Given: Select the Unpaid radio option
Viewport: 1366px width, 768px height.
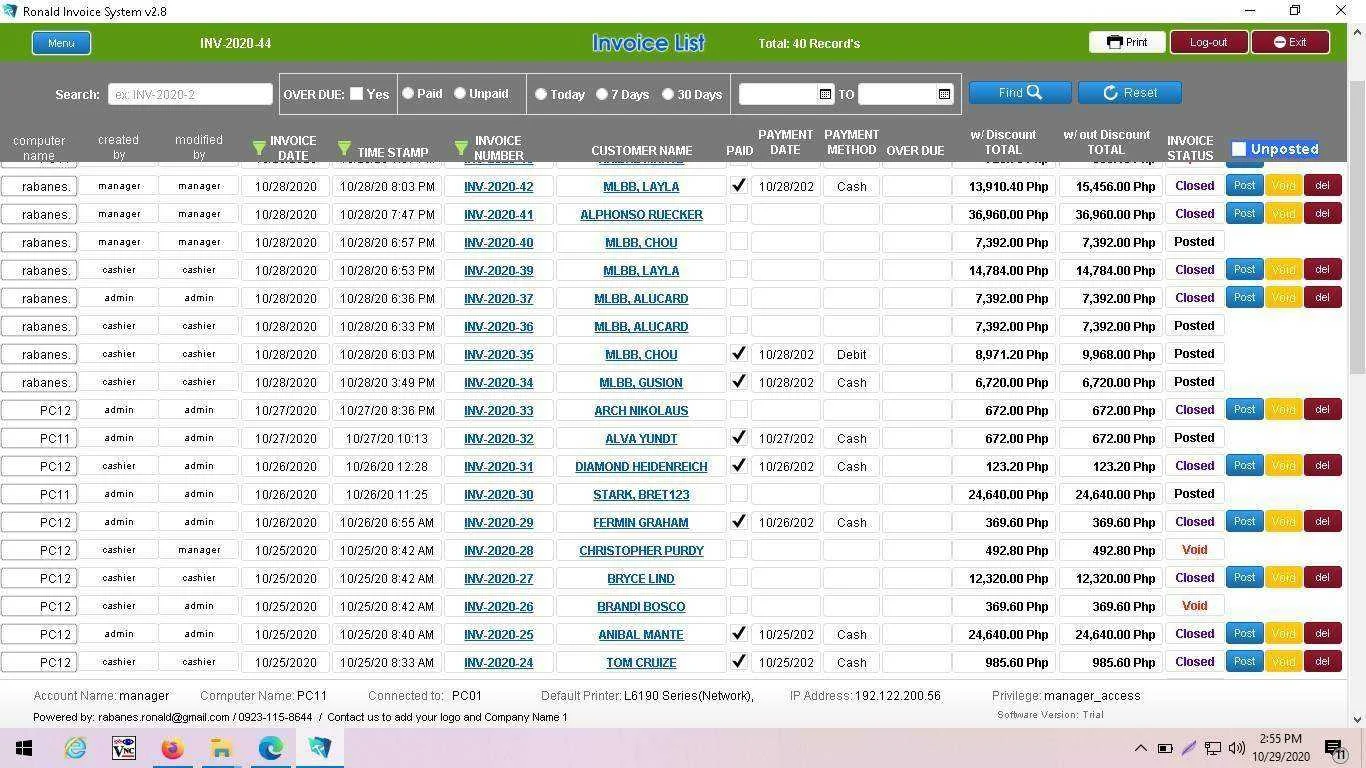Looking at the screenshot, I should [460, 93].
